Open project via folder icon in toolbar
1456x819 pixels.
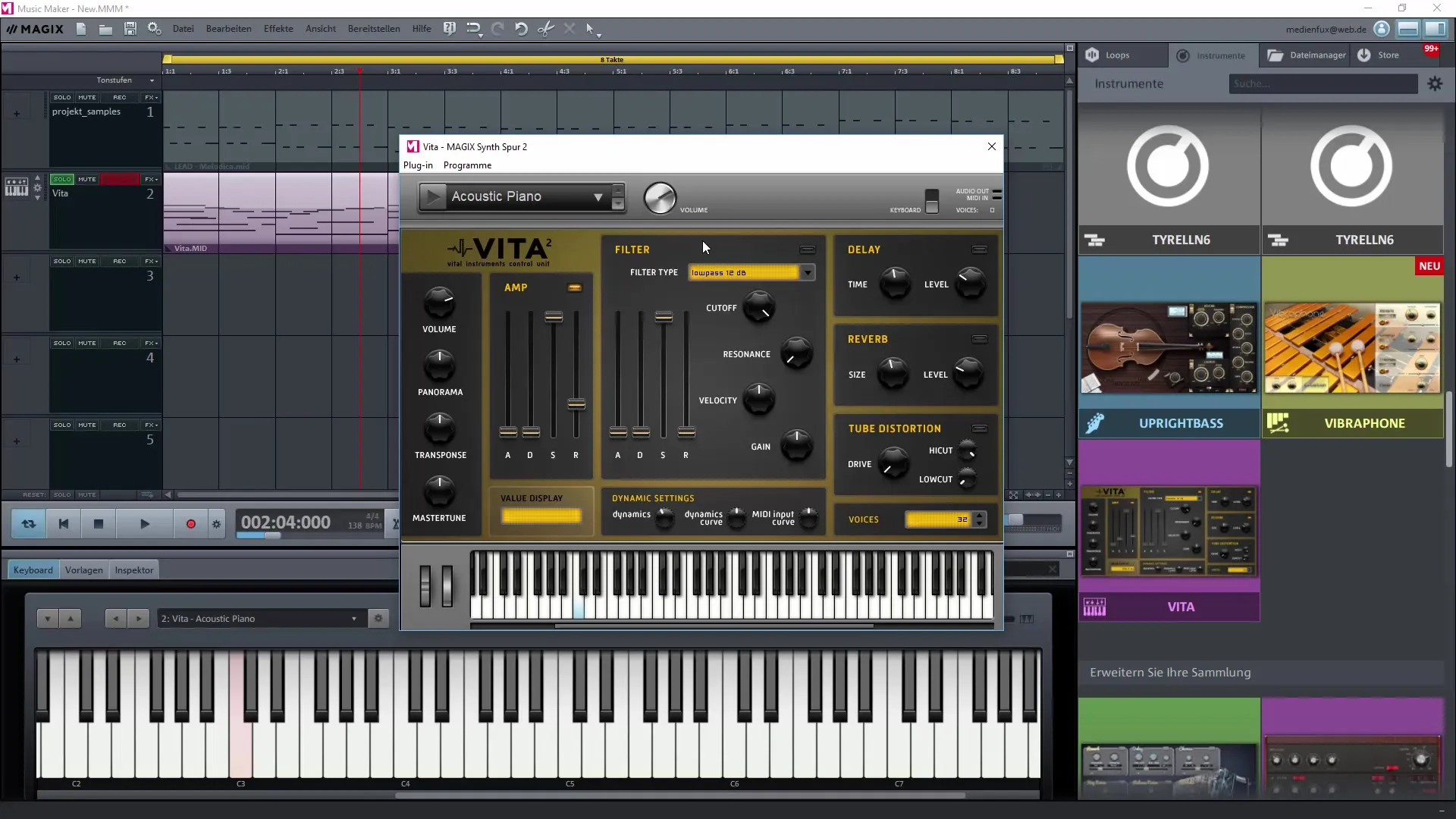click(105, 29)
